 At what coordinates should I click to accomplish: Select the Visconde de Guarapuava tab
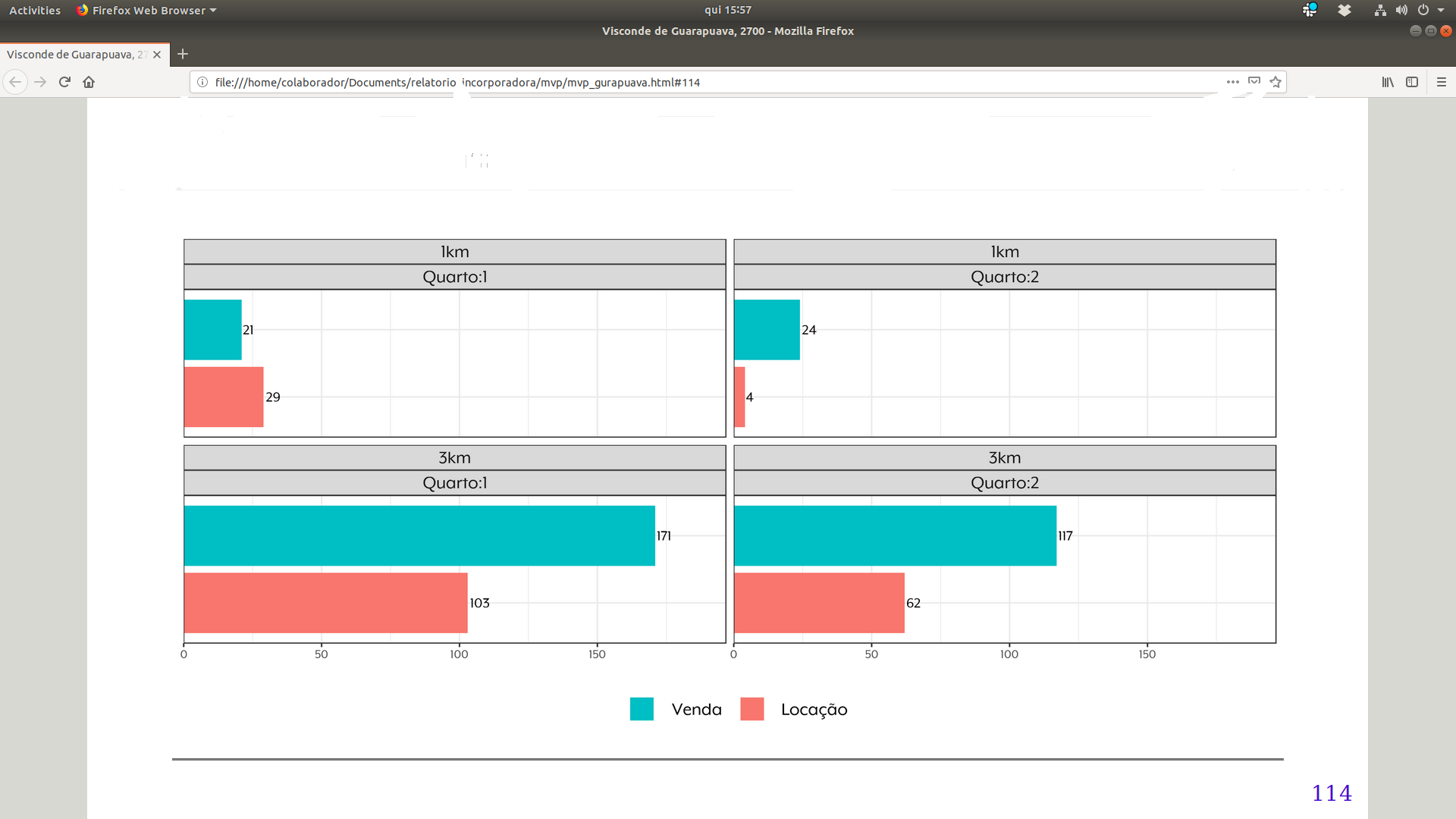[x=76, y=54]
